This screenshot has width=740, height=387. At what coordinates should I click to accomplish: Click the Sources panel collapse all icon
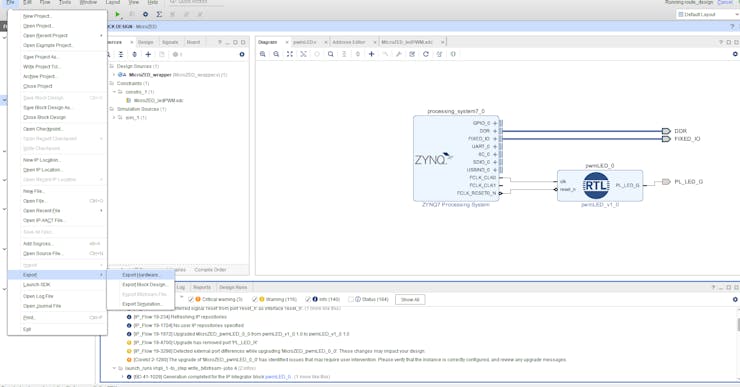tap(121, 55)
